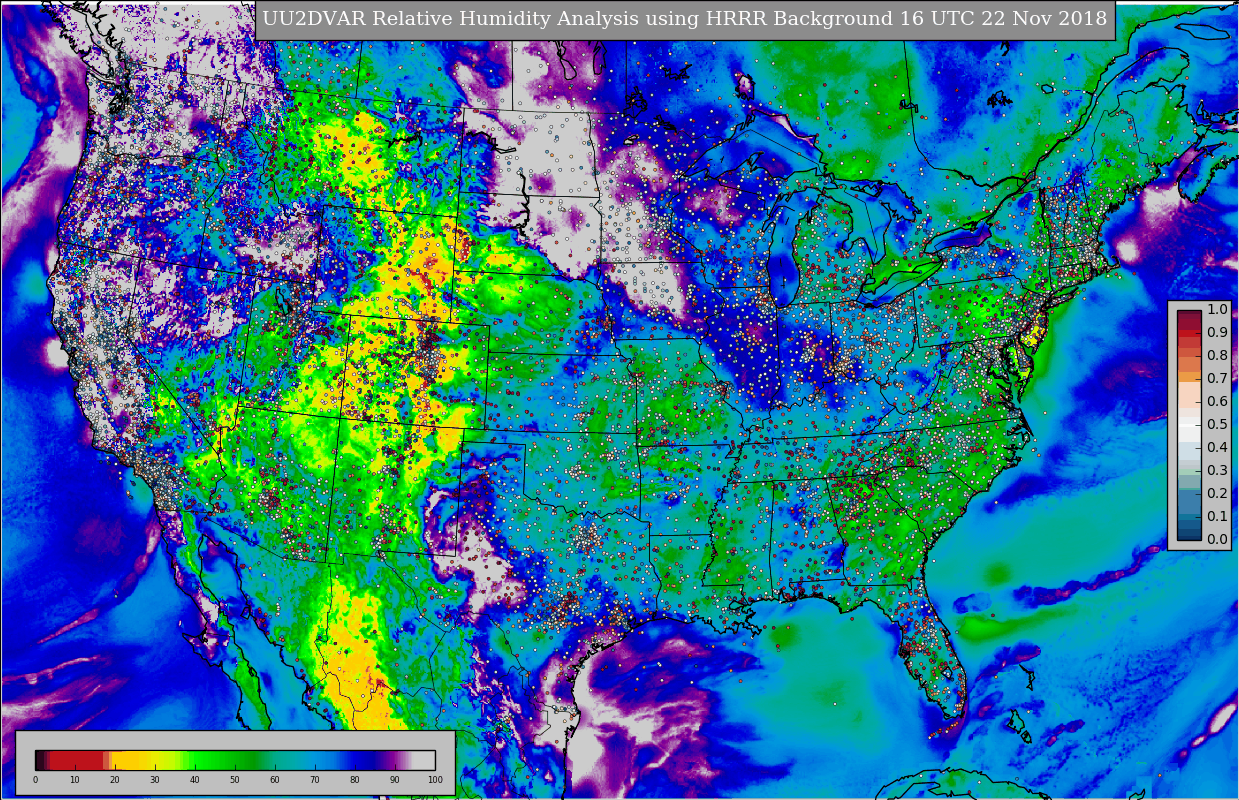The width and height of the screenshot is (1239, 800).
Task: Click the '90' tick label on humidity colorbar
Action: [395, 780]
